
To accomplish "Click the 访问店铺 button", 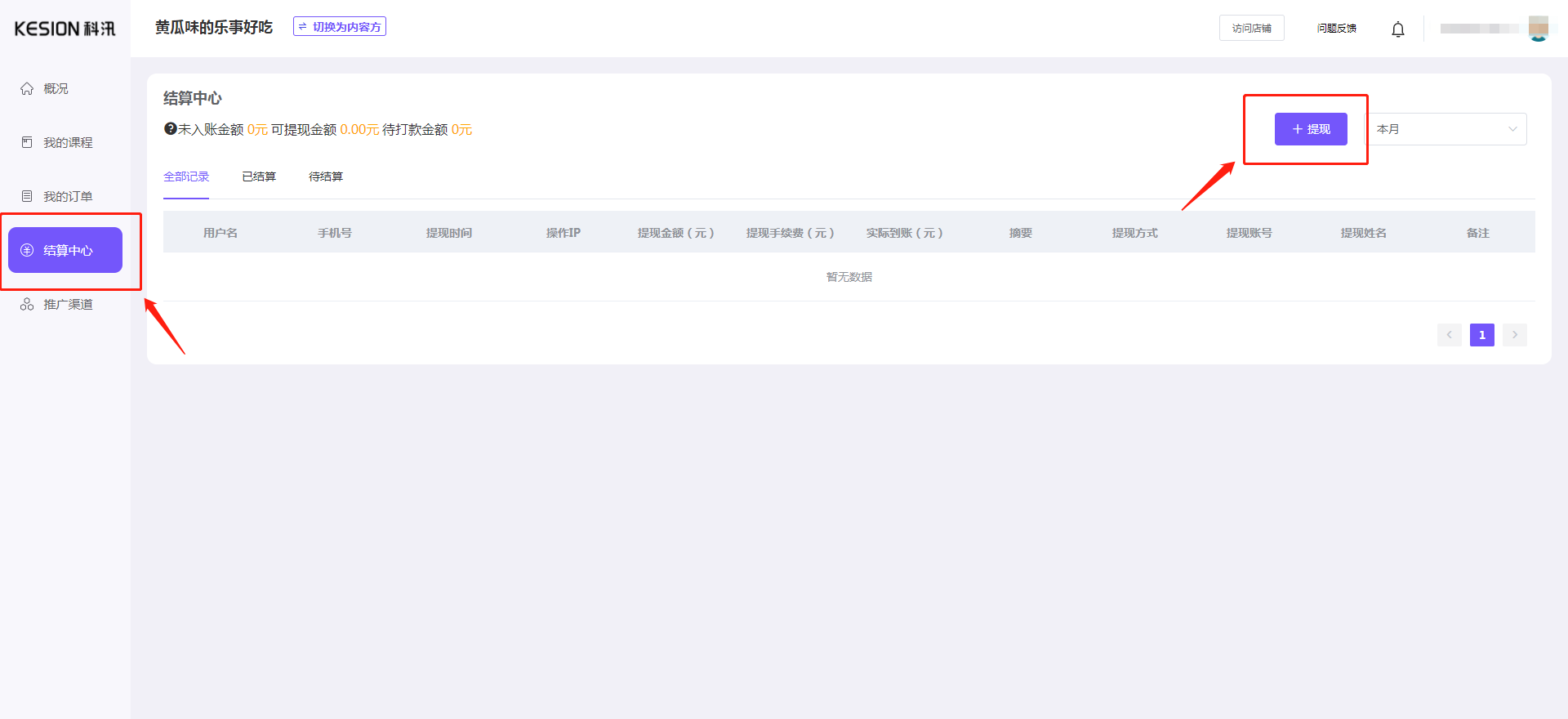I will [x=1251, y=28].
